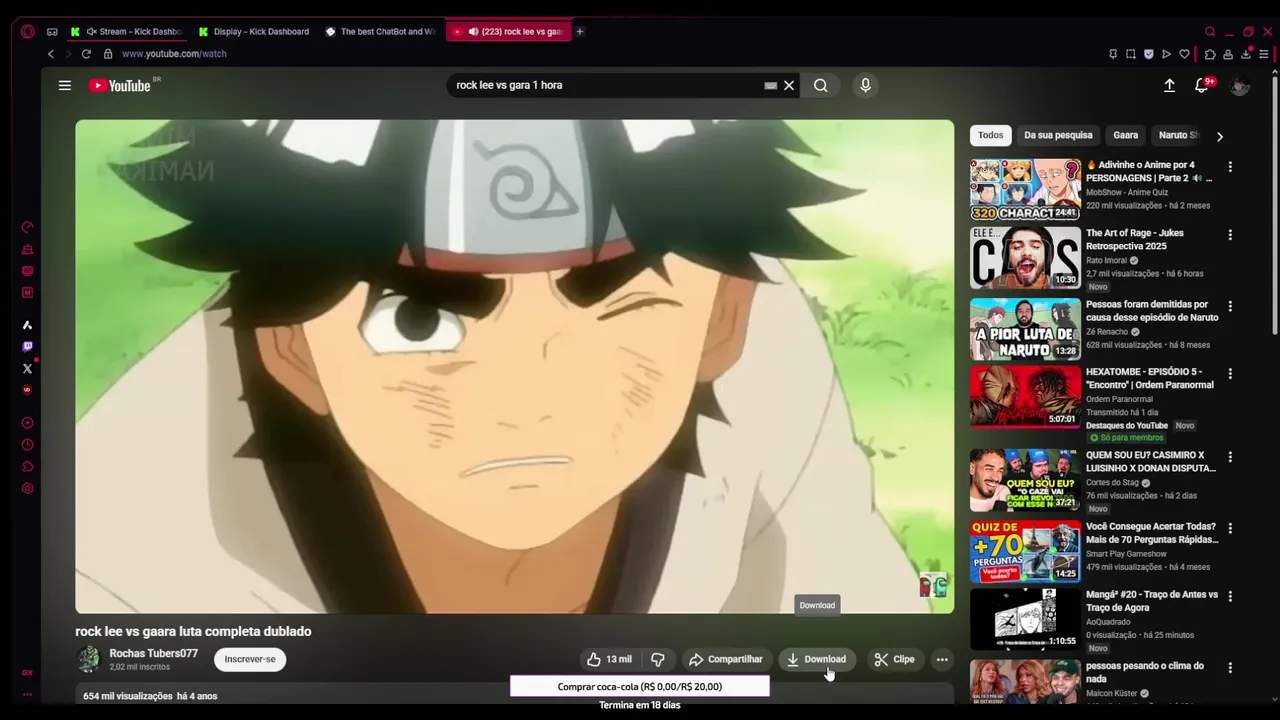Select the Gaara filter chip

tap(1126, 135)
